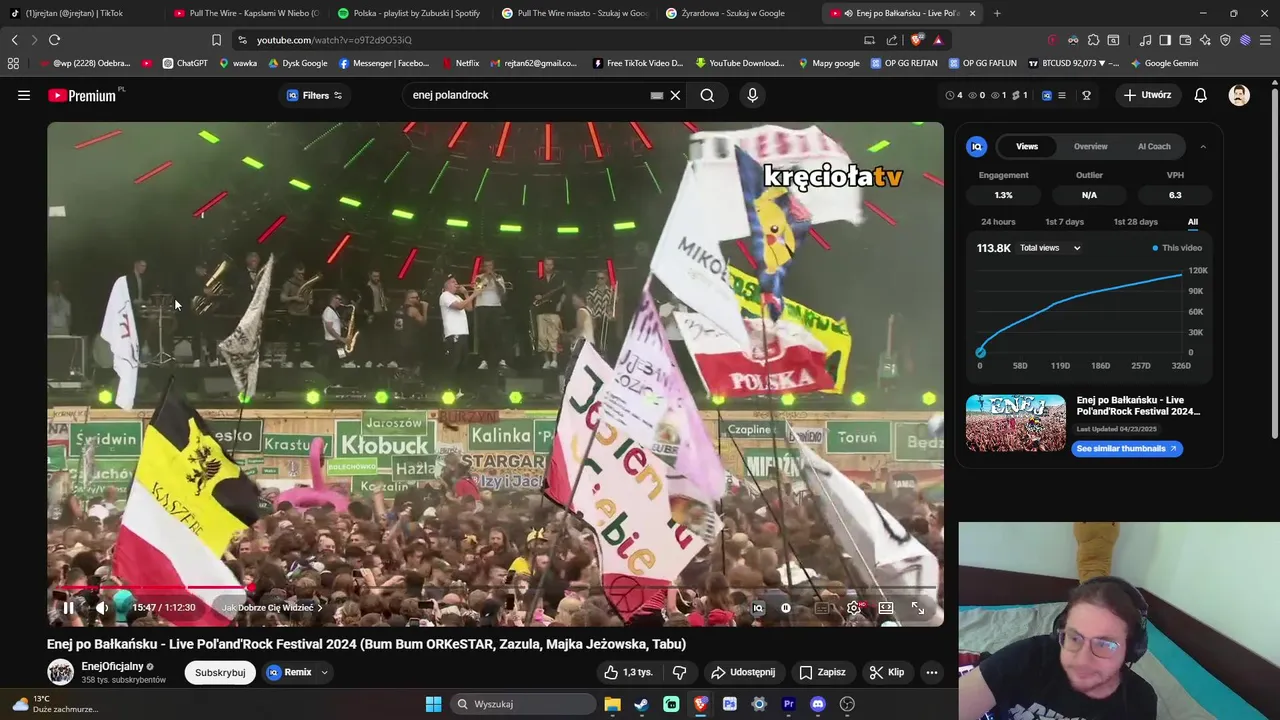1280x720 pixels.
Task: Expand the Remix dropdown arrow
Action: [324, 672]
